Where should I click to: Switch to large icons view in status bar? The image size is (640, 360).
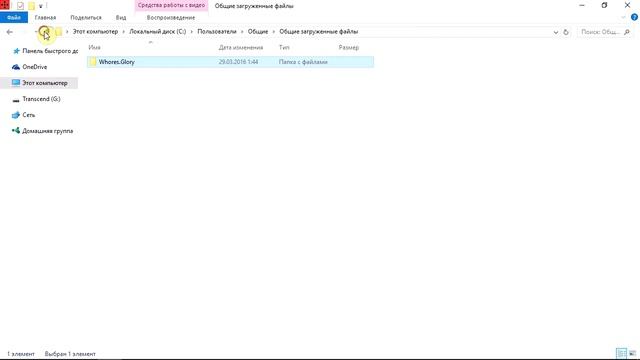click(x=632, y=353)
